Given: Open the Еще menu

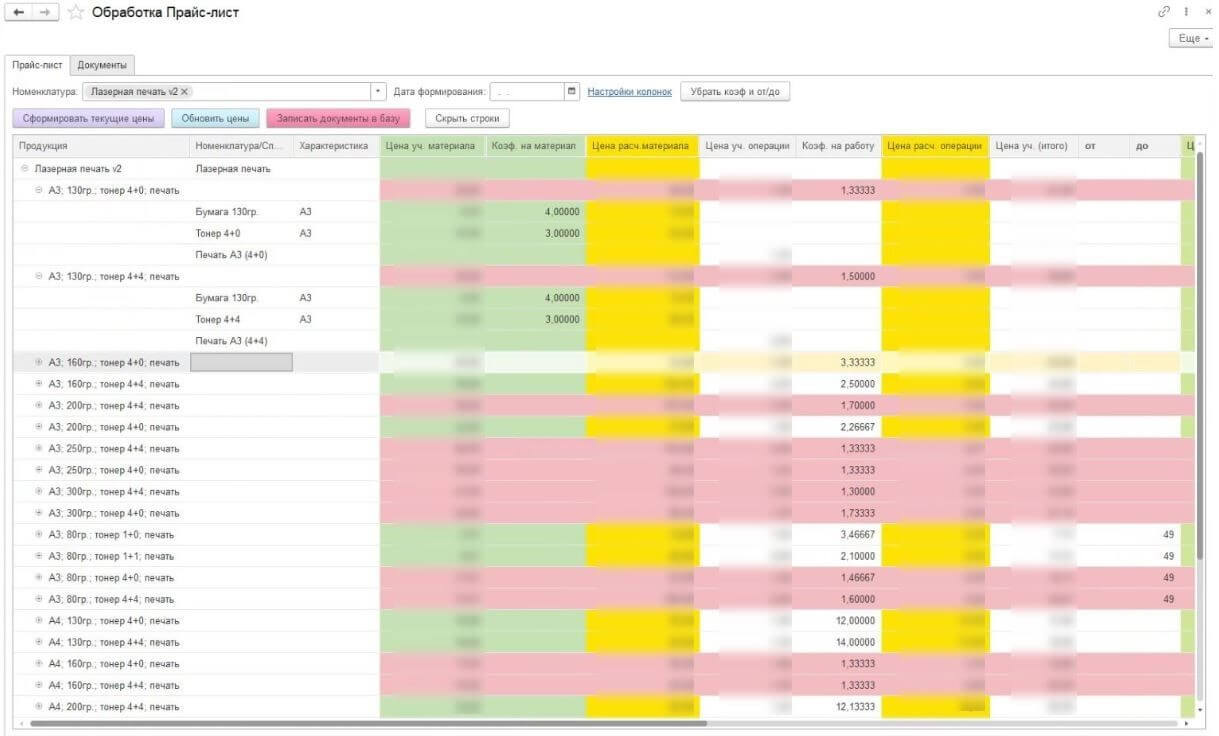Looking at the screenshot, I should tap(1191, 38).
